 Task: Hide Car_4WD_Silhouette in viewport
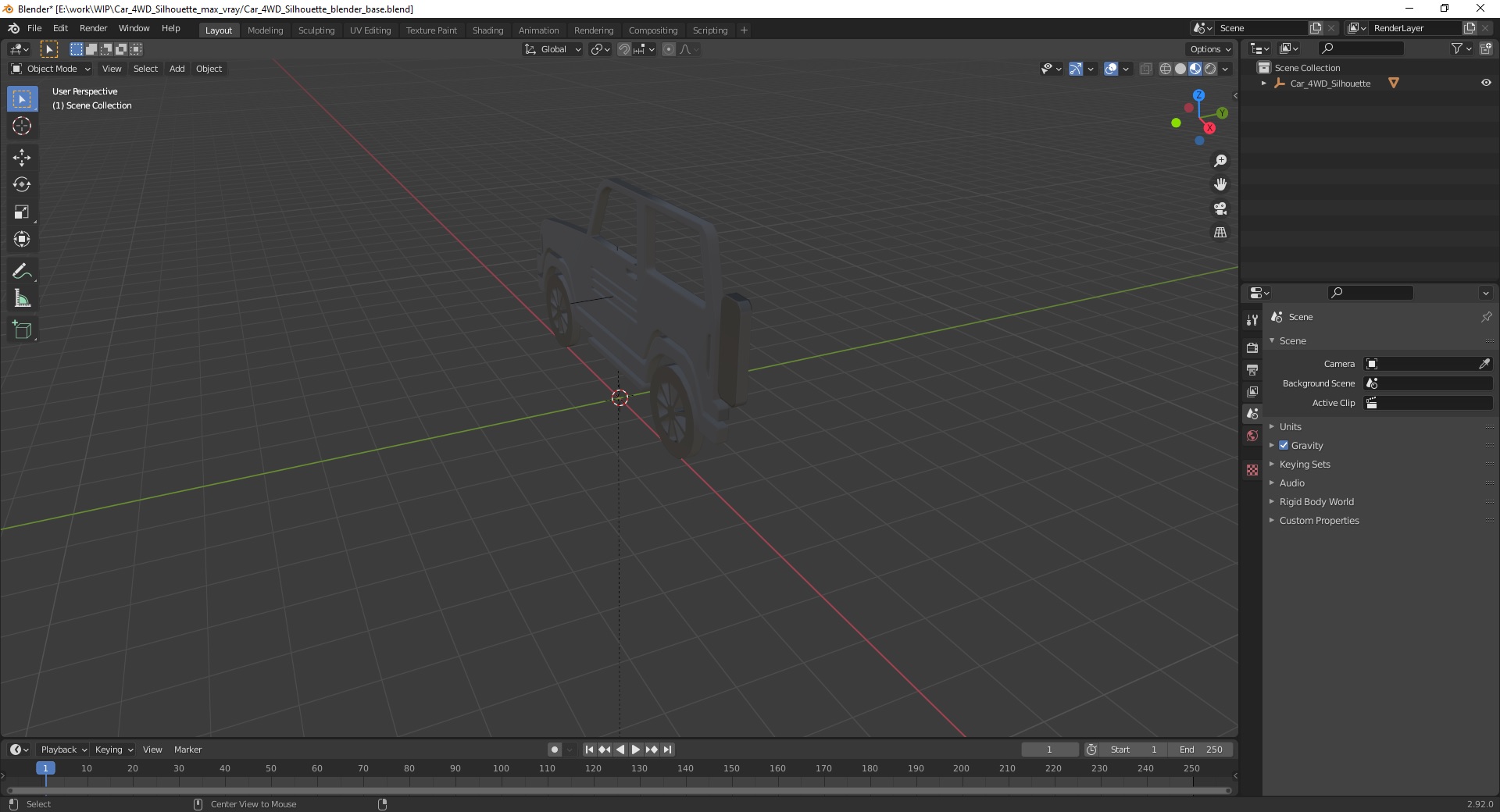[x=1486, y=83]
